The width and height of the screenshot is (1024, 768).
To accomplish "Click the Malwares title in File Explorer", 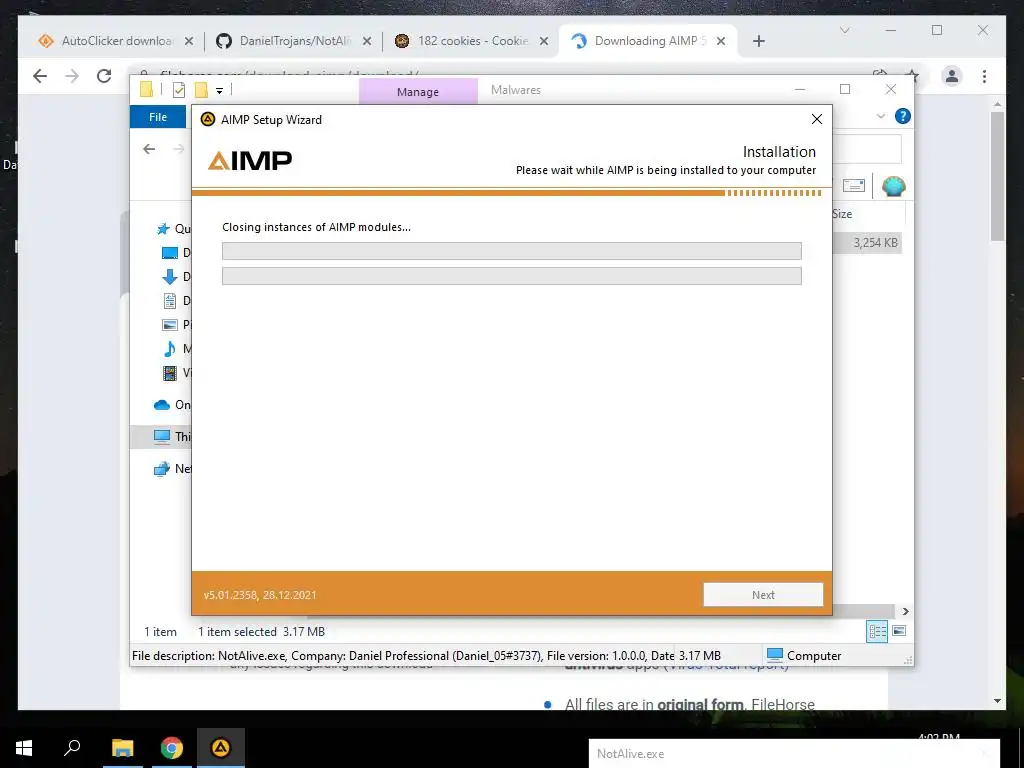I will (x=515, y=90).
